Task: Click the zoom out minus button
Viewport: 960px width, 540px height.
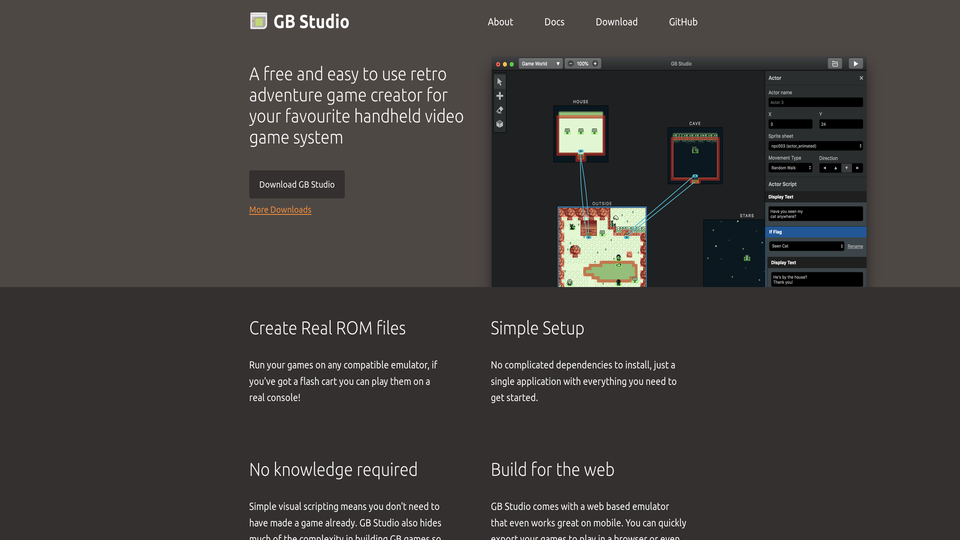Action: [x=571, y=64]
